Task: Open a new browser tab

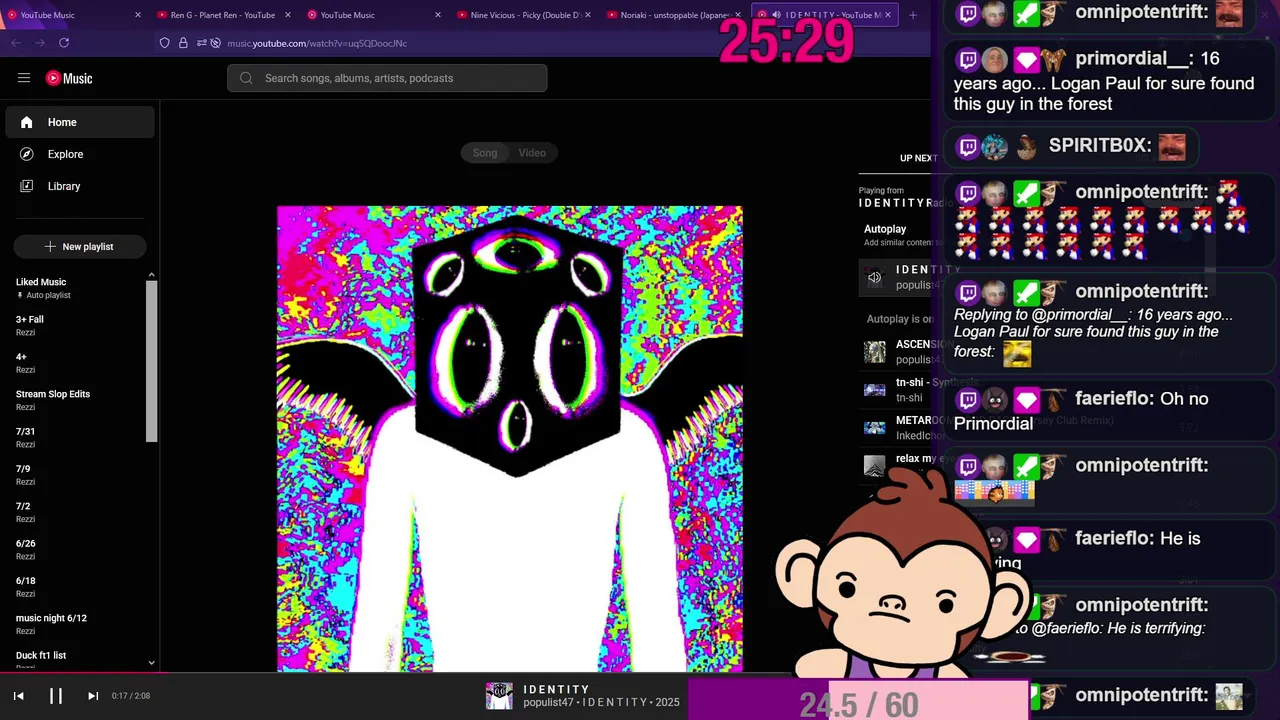Action: (x=912, y=15)
